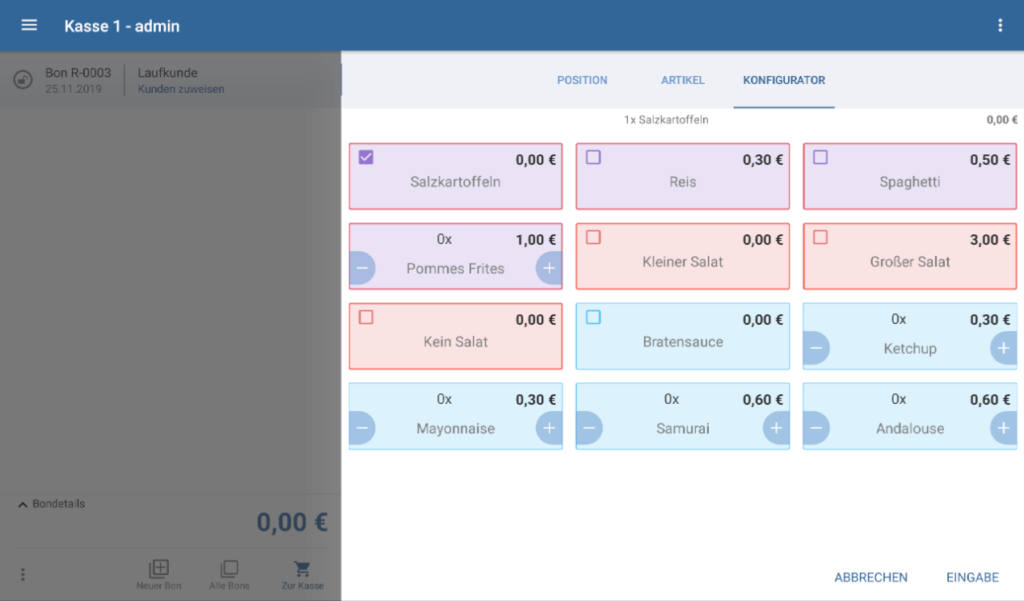Check the Reis option checkbox
The width and height of the screenshot is (1024, 601).
click(593, 157)
